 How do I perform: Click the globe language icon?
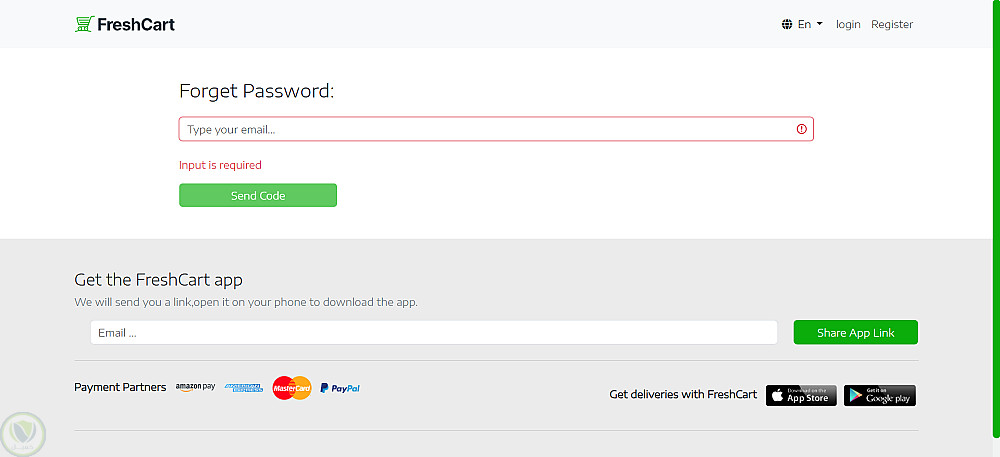[x=787, y=24]
